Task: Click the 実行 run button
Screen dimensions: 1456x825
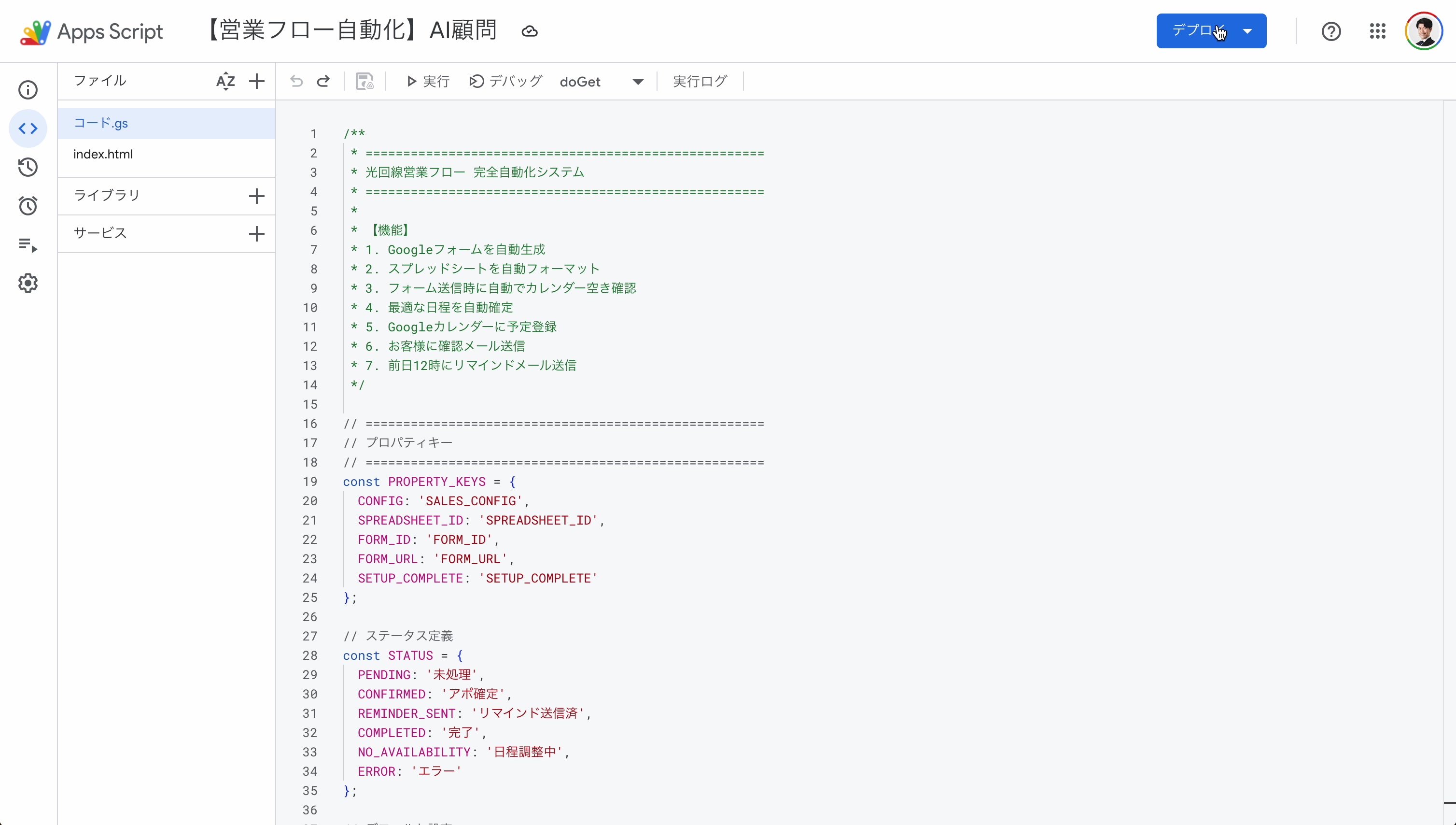Action: tap(428, 82)
